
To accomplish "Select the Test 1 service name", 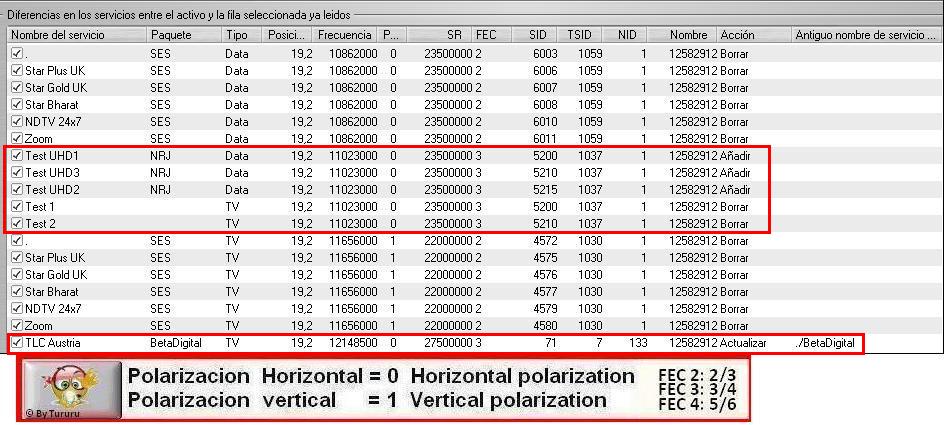I will pyautogui.click(x=40, y=206).
